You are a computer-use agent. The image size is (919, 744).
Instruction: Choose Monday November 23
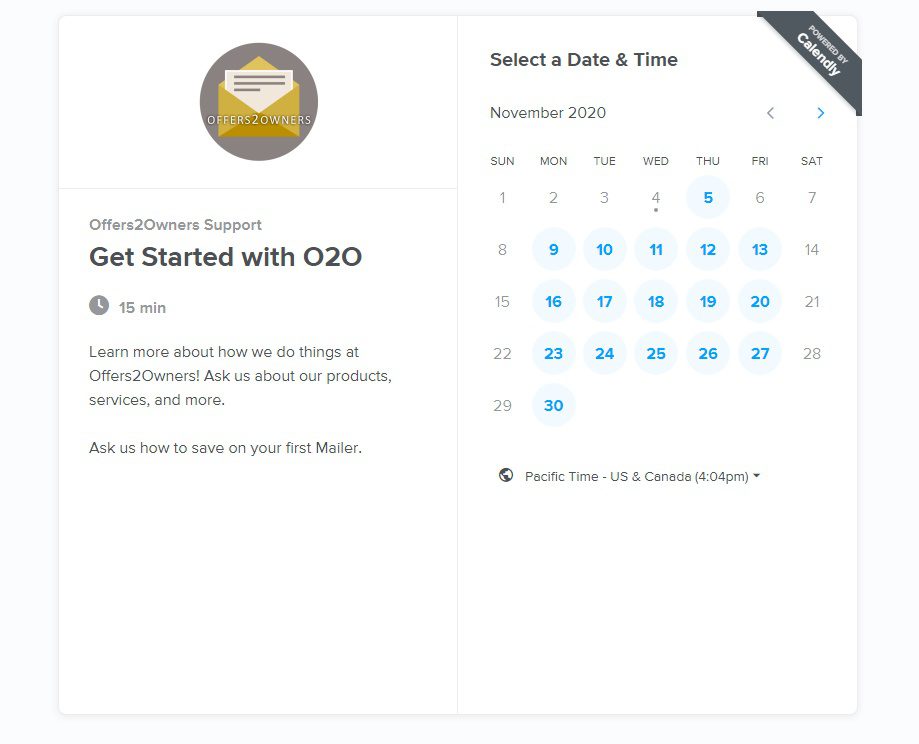point(553,354)
